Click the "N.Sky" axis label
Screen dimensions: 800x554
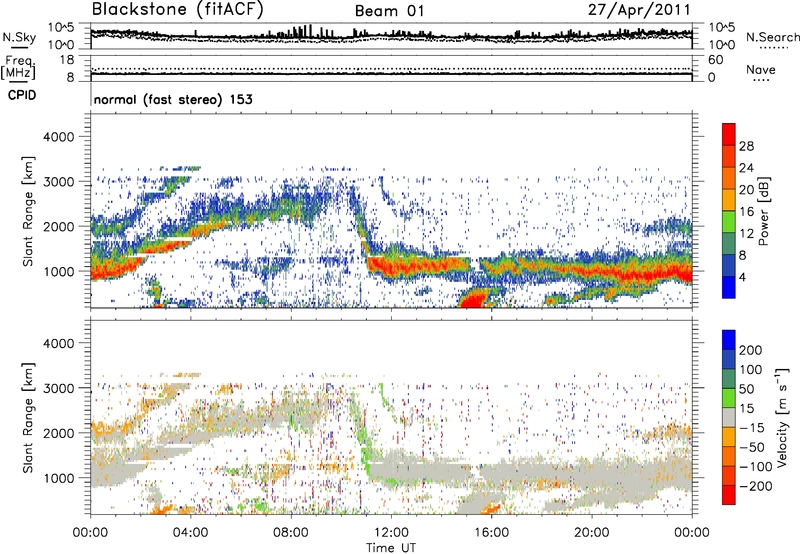click(x=19, y=37)
